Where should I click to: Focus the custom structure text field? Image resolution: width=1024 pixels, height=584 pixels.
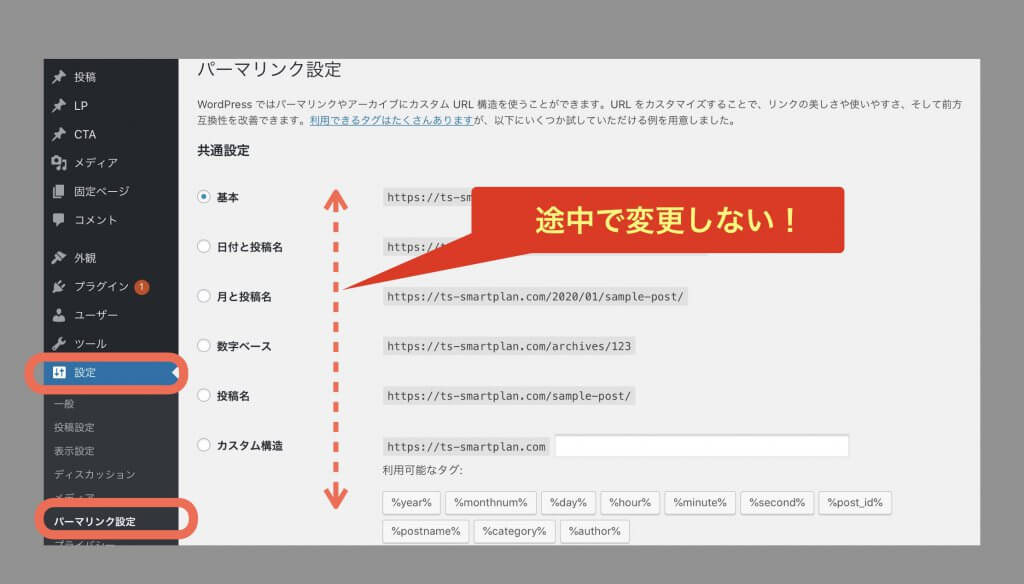coord(701,446)
